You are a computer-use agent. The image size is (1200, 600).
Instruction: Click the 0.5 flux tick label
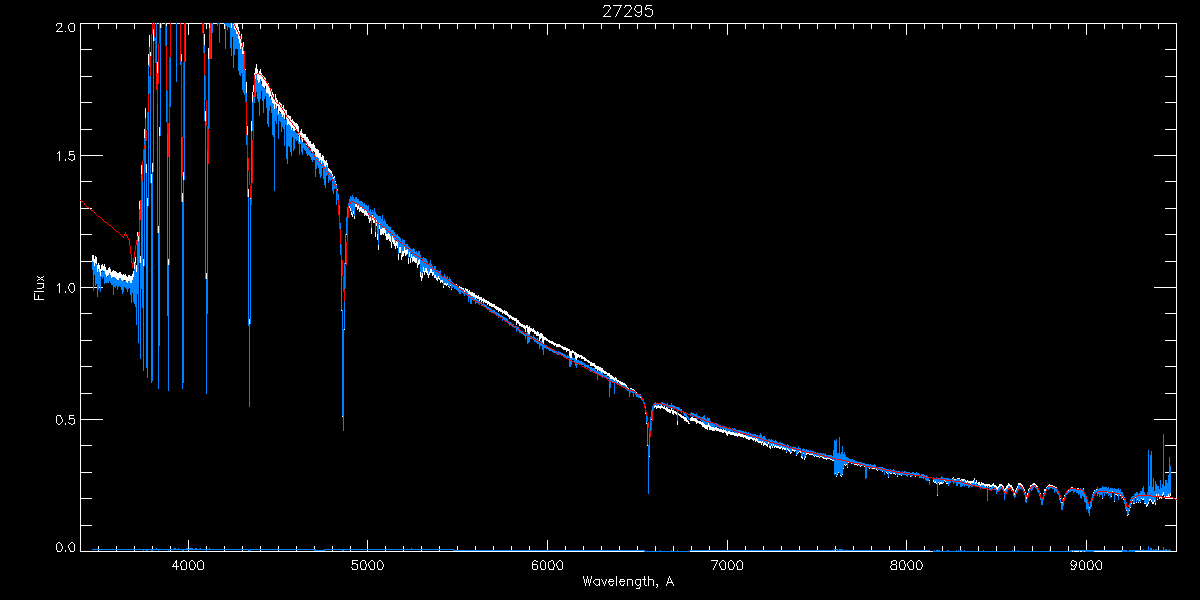click(x=64, y=419)
